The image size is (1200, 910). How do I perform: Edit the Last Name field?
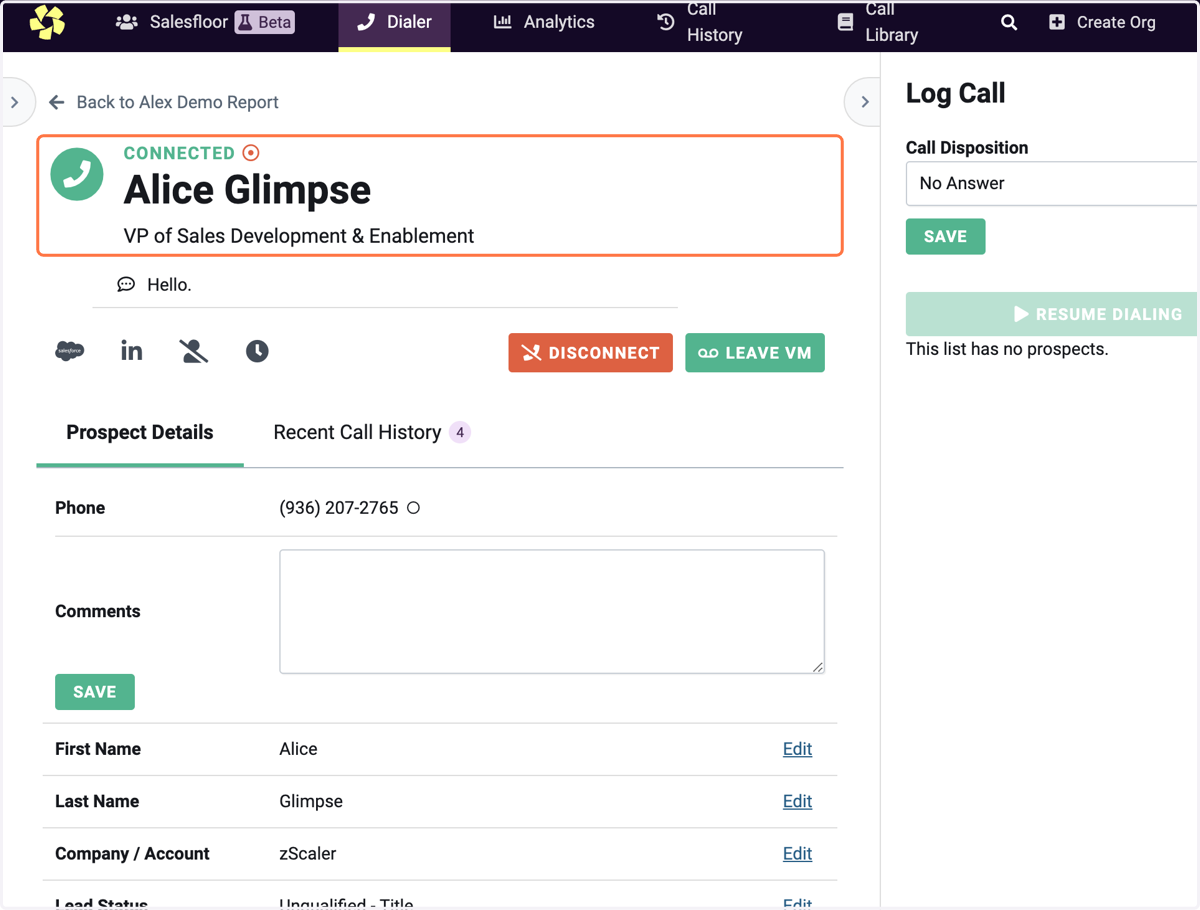[797, 801]
